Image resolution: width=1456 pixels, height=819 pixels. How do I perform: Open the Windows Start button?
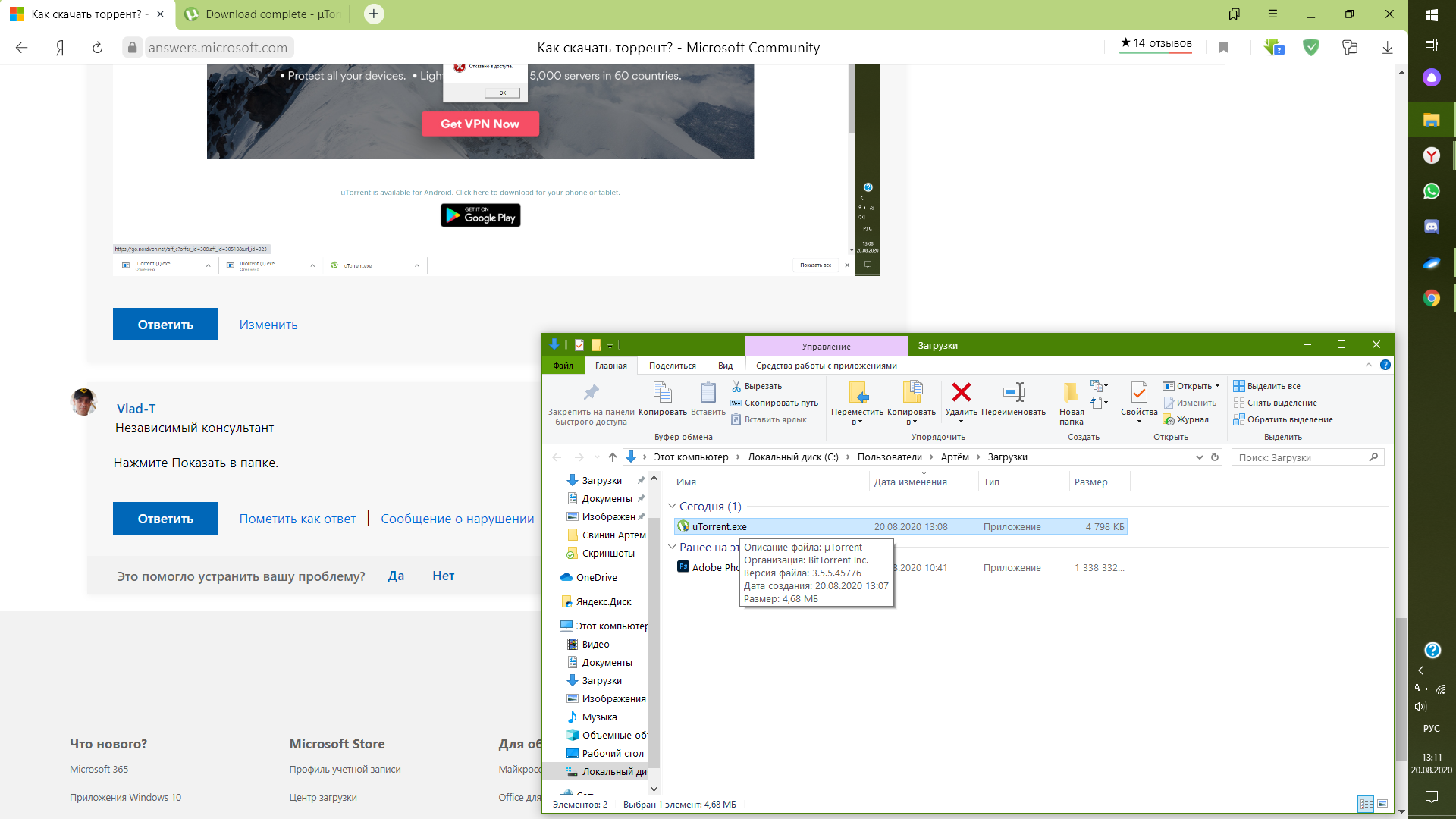(1431, 14)
